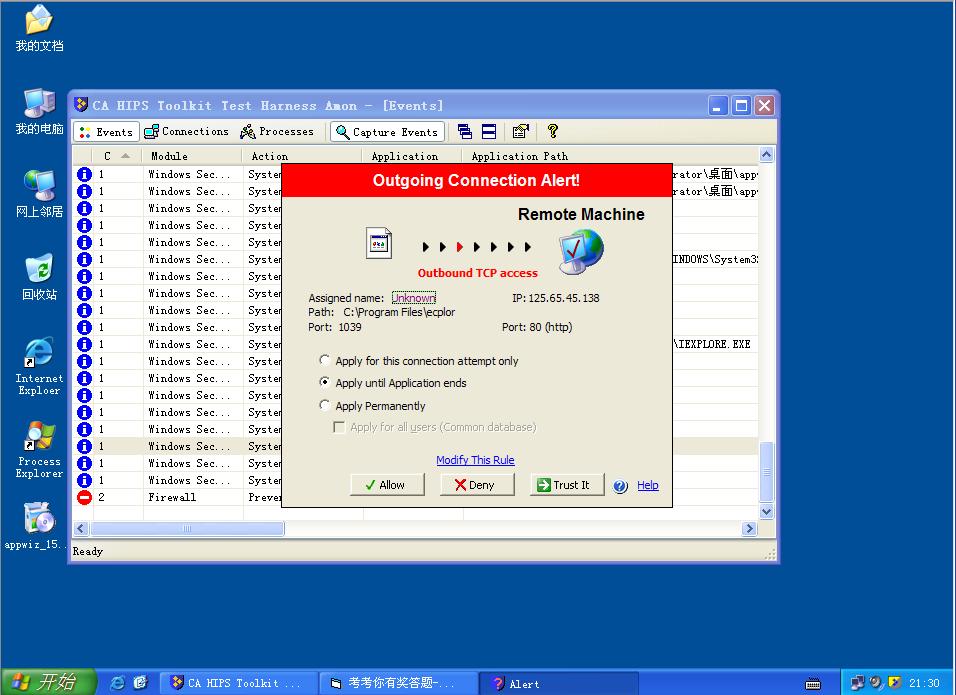
Task: Click the cascade windows toolbar icon
Action: coord(465,131)
